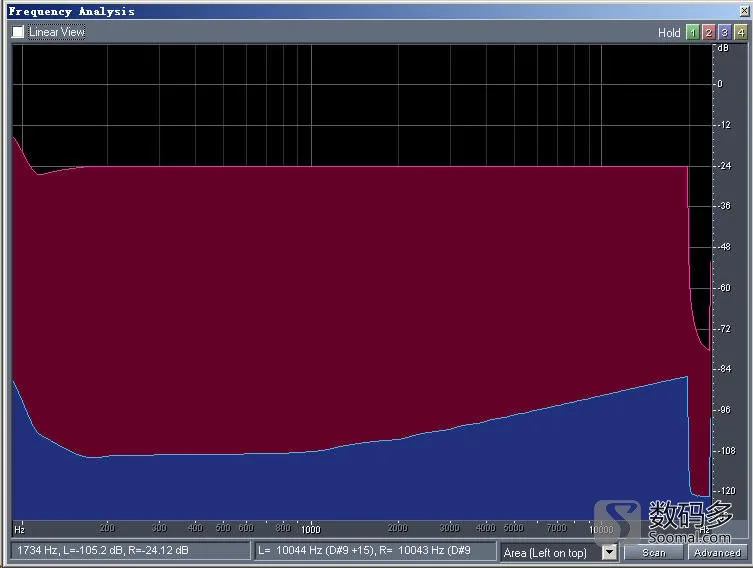Viewport: 753px width, 568px height.
Task: Click the 2000 Hz axis label
Action: tap(398, 528)
